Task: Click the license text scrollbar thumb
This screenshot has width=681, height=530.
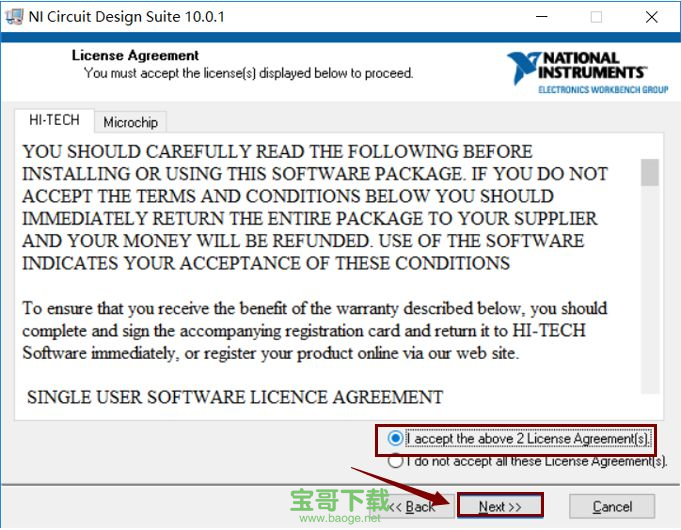Action: 650,173
